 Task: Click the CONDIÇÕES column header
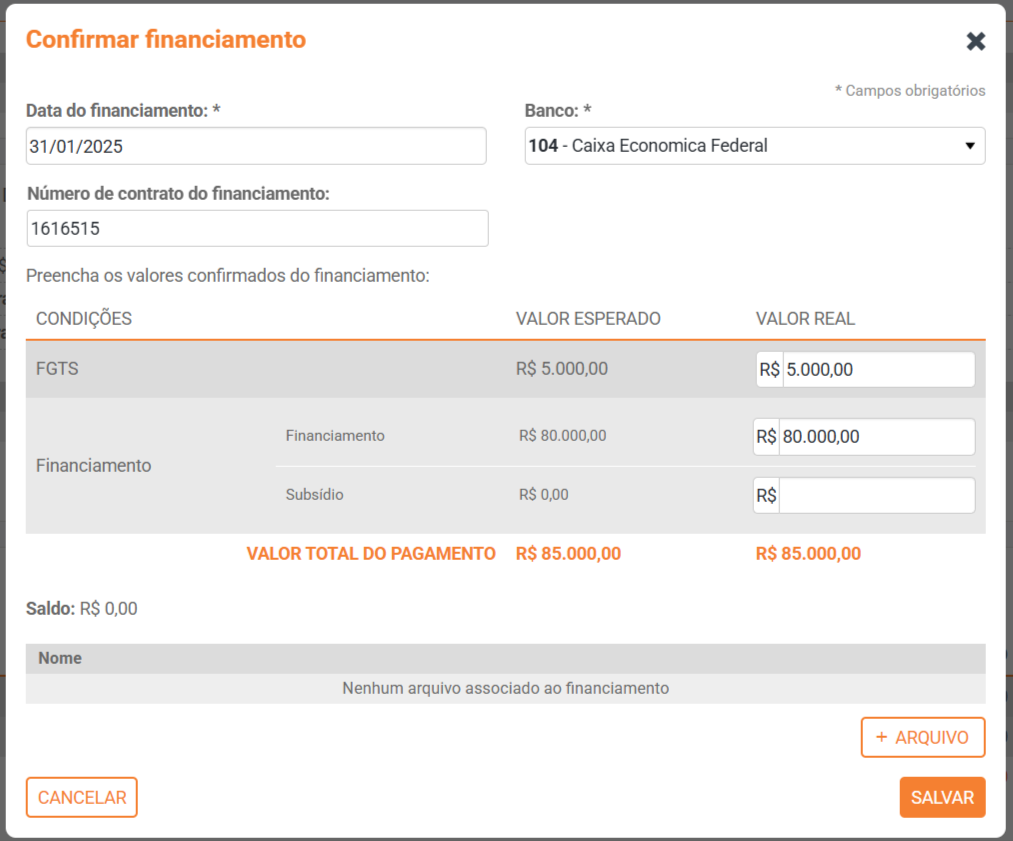click(84, 320)
